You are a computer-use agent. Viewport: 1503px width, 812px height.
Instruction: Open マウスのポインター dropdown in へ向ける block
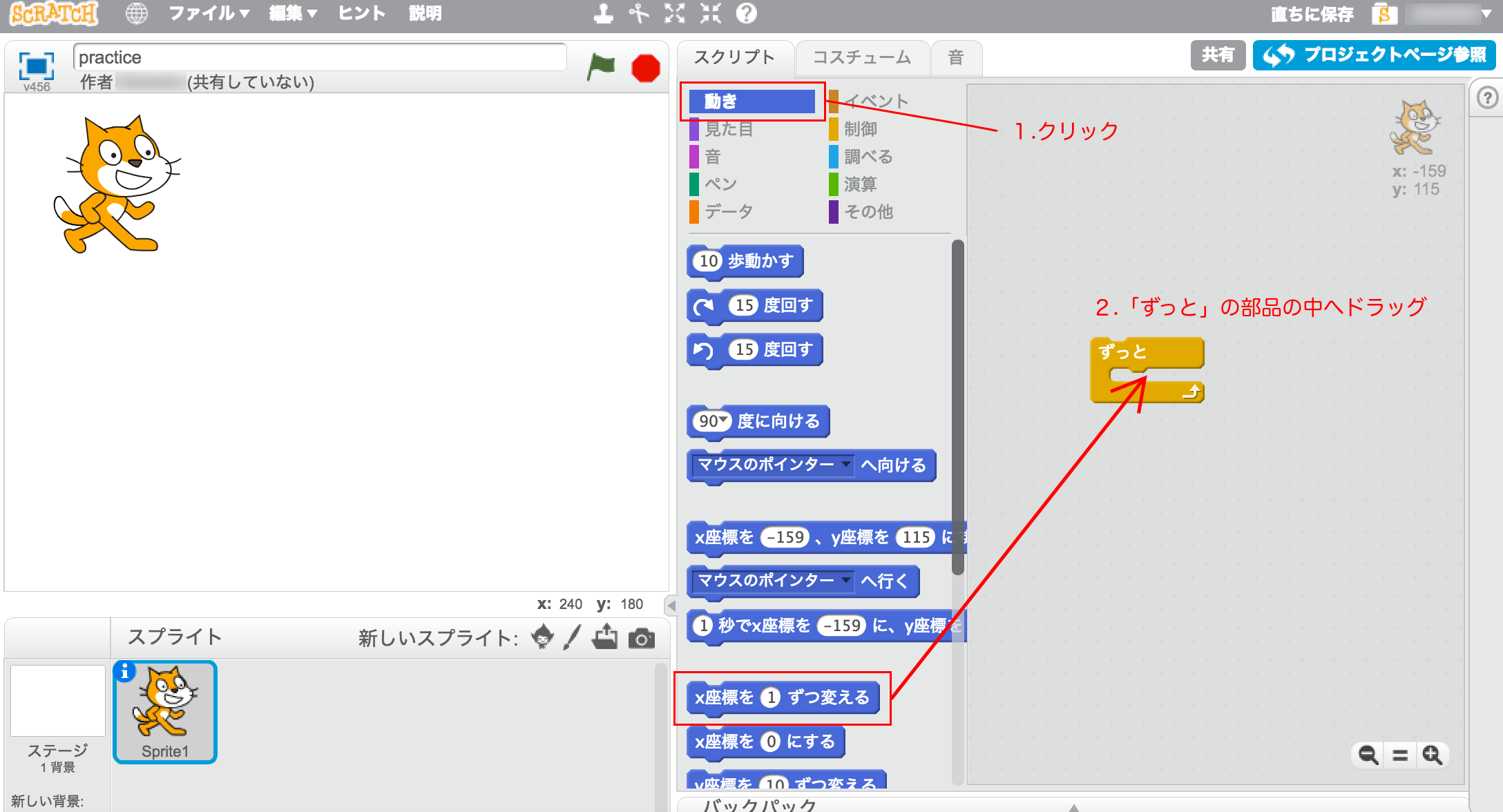pyautogui.click(x=846, y=464)
